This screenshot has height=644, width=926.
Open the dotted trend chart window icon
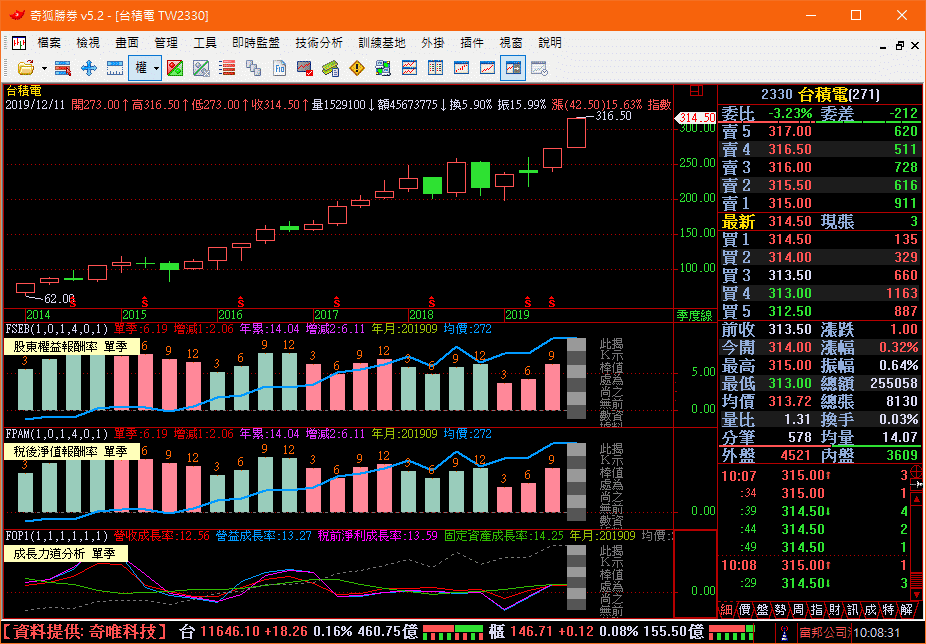pyautogui.click(x=461, y=69)
